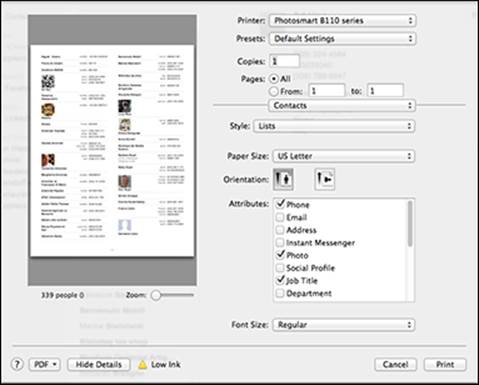Screen dimensions: 479x385
Task: Click the Low Ink warning icon
Action: click(x=142, y=365)
